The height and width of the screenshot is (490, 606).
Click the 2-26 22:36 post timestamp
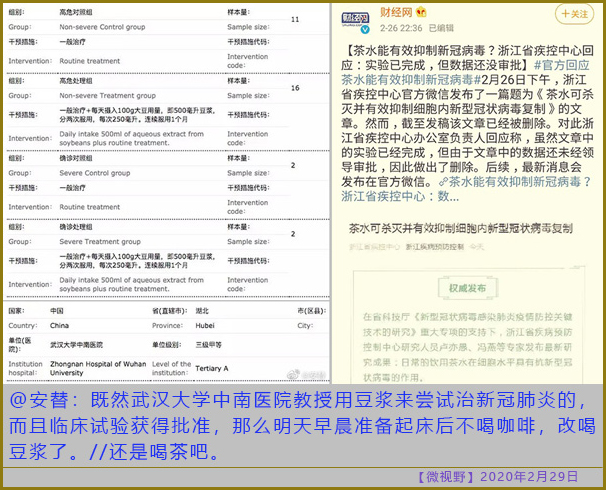(x=401, y=28)
